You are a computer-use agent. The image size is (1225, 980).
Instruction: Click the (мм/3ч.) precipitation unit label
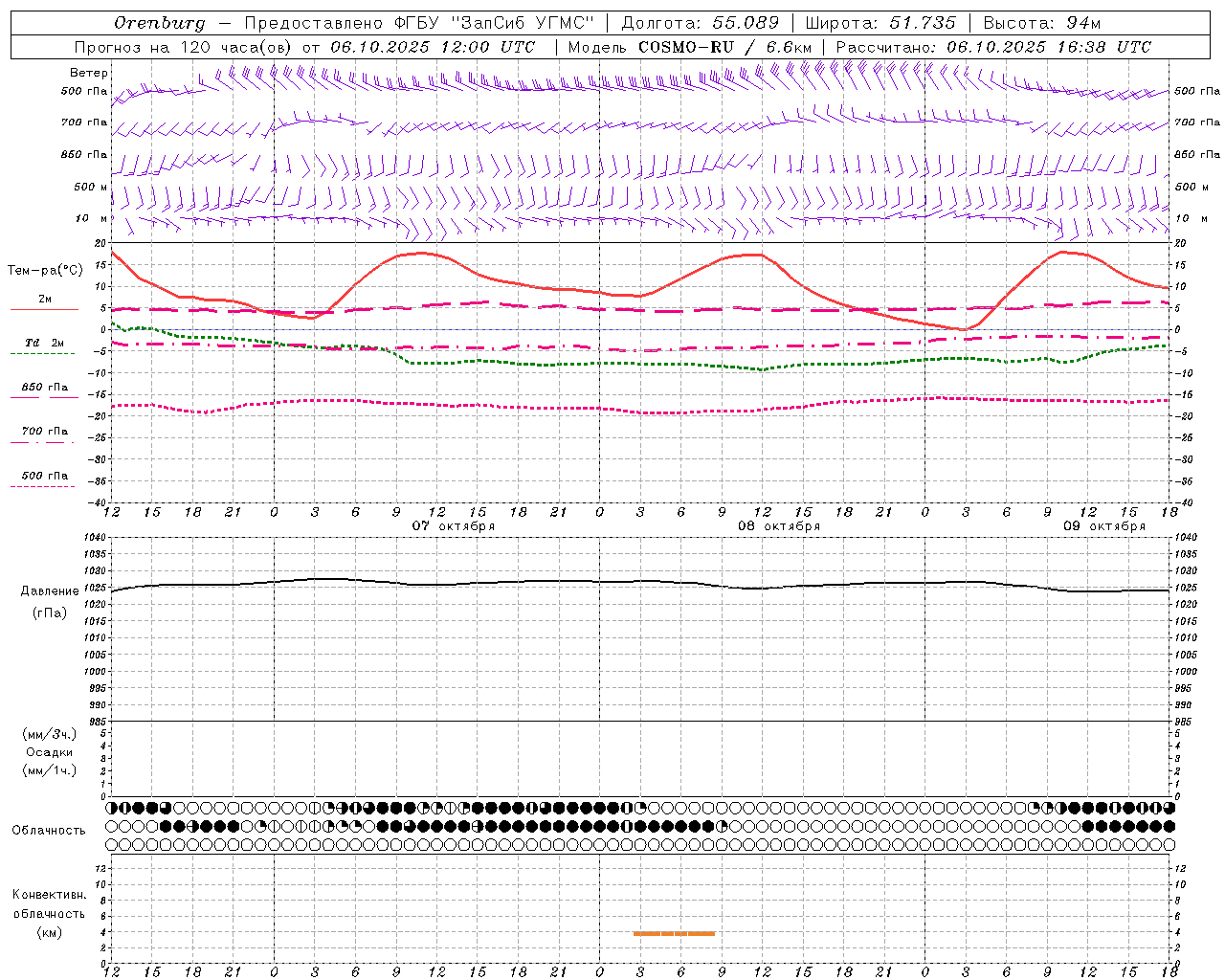pos(50,735)
